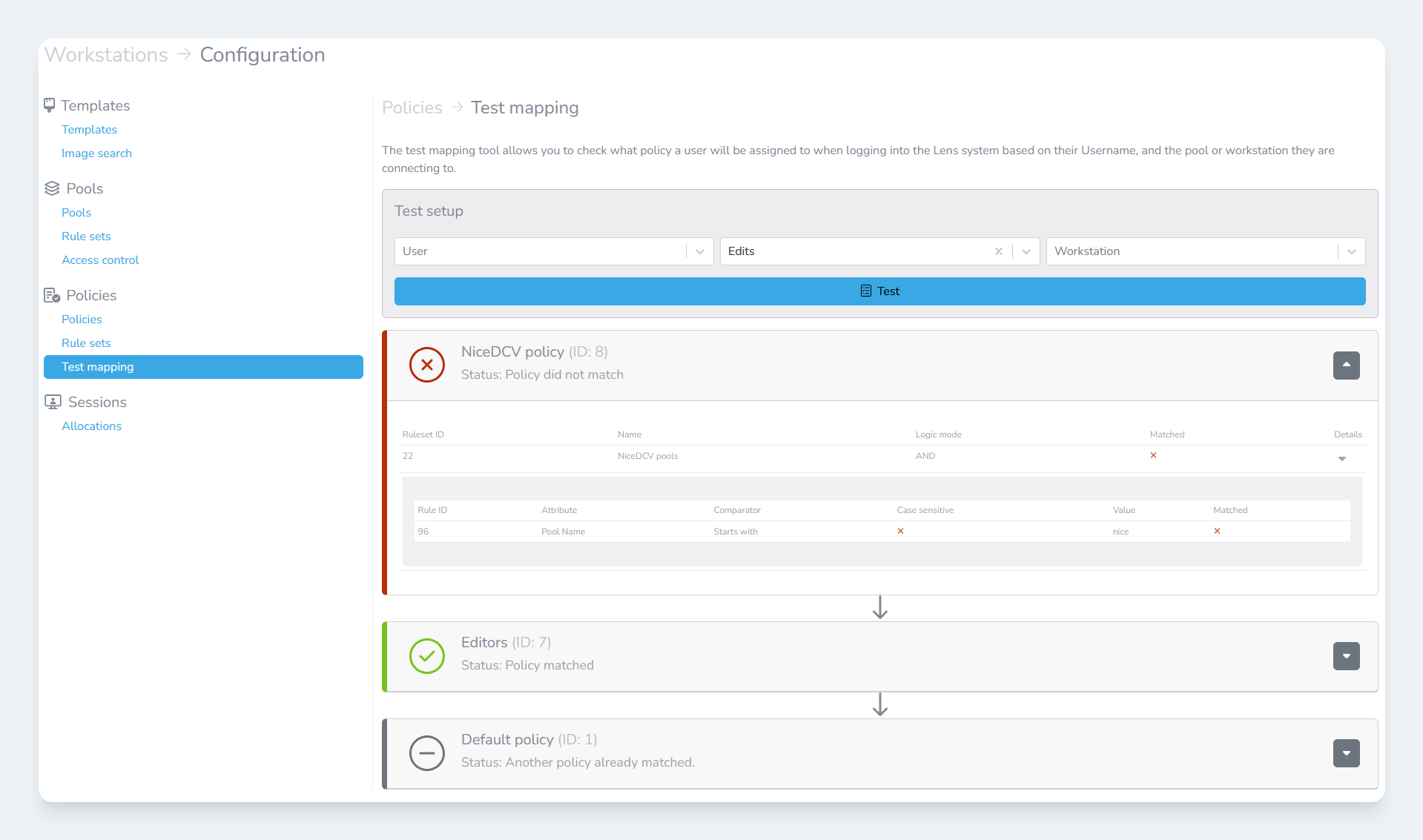Go to Access control under Pools

100,260
